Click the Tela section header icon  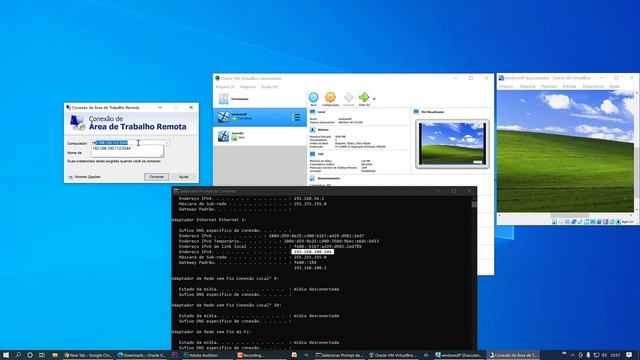[x=312, y=154]
